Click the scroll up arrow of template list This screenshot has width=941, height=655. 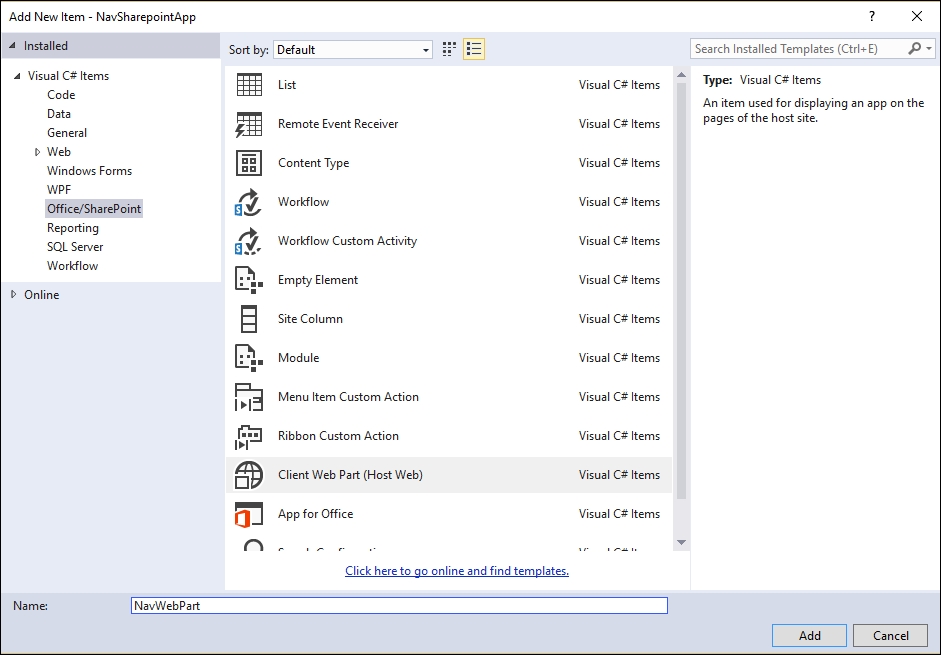tap(681, 75)
